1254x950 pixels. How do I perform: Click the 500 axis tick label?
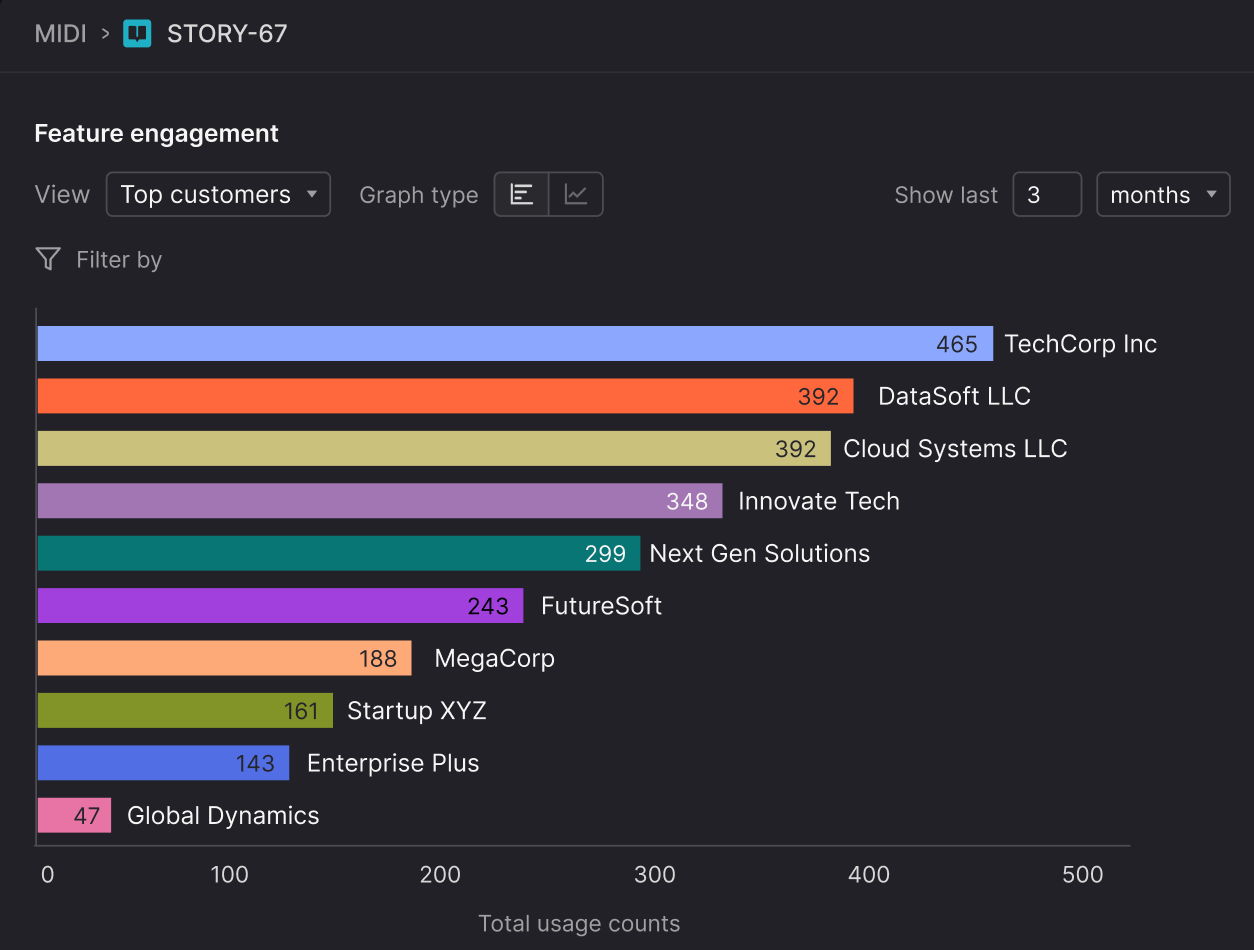coord(1082,875)
